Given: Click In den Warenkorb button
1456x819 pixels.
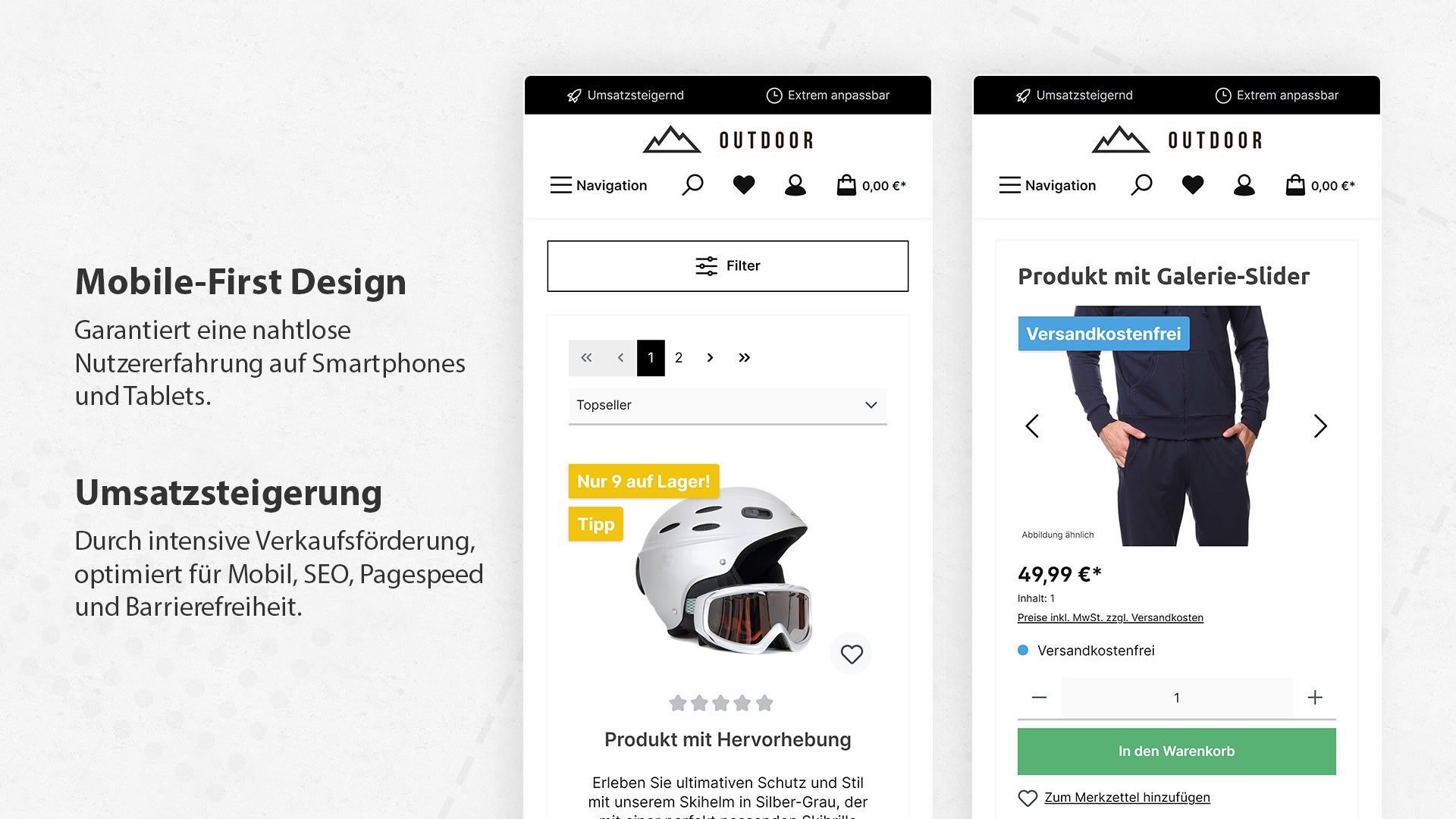Looking at the screenshot, I should point(1177,751).
